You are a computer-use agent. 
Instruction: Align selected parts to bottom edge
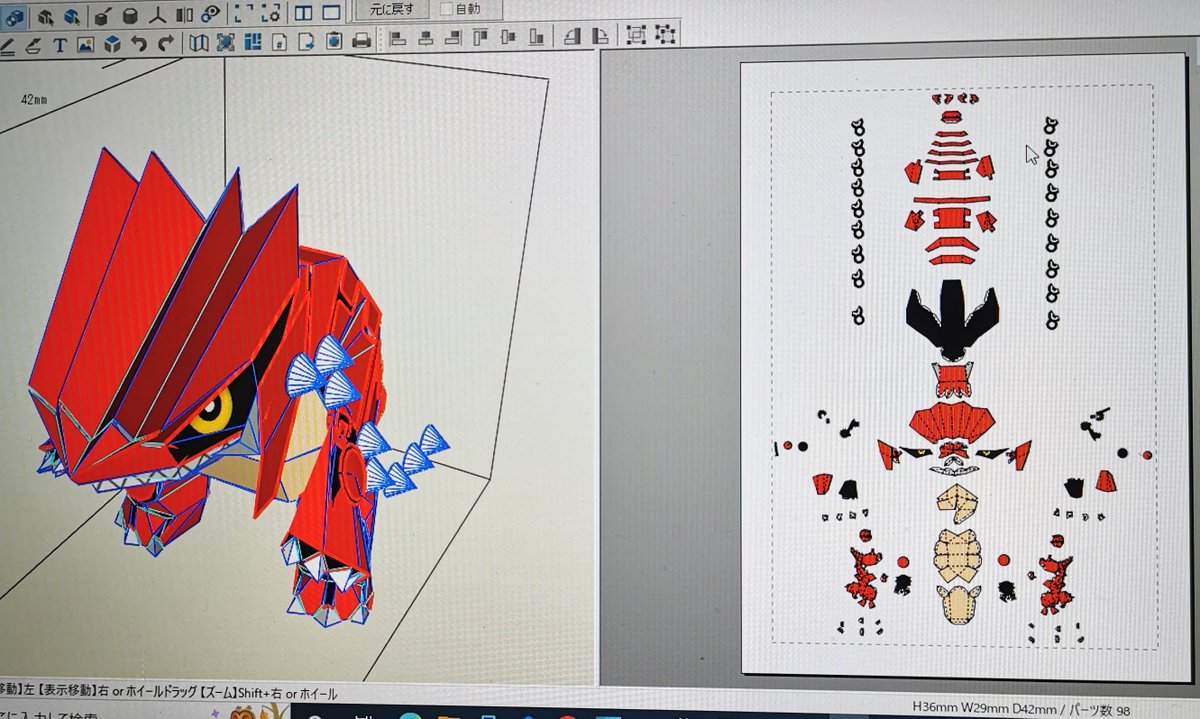(x=537, y=37)
